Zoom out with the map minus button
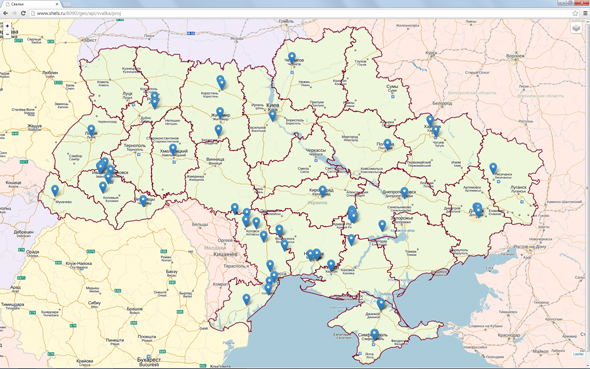Screen dimensions: 590x369 (x=7, y=34)
